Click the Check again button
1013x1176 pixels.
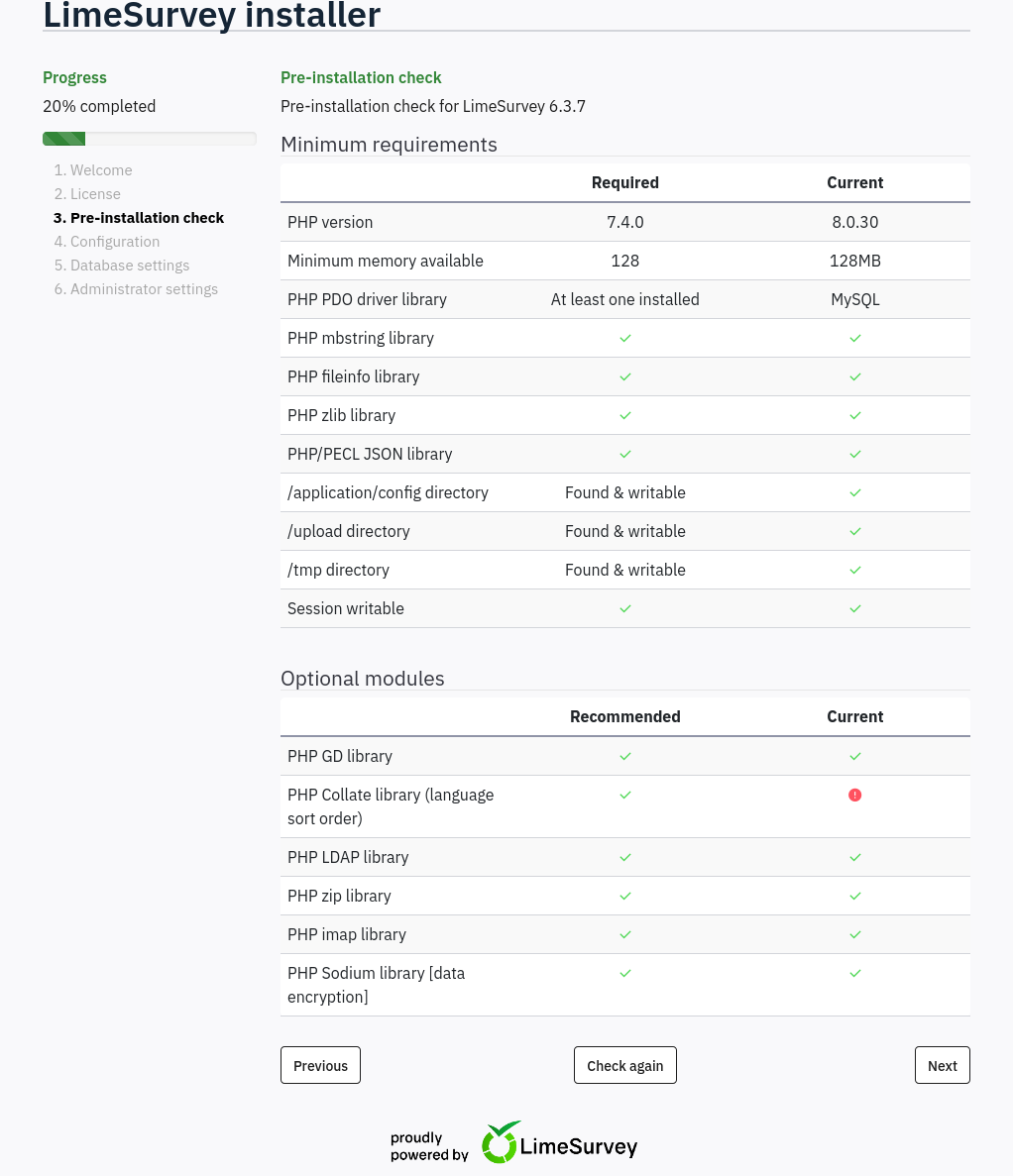624,1065
